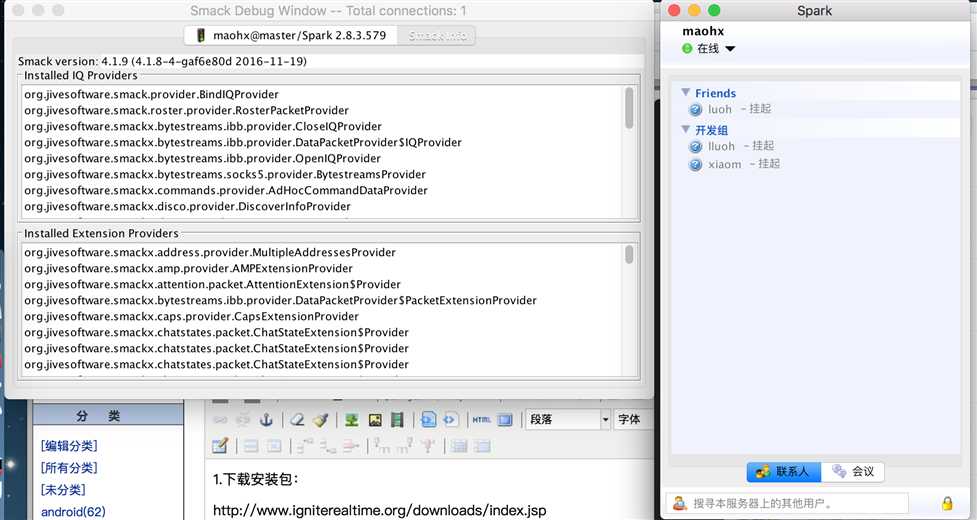Click the angle-brackets code snippet icon

[x=450, y=420]
